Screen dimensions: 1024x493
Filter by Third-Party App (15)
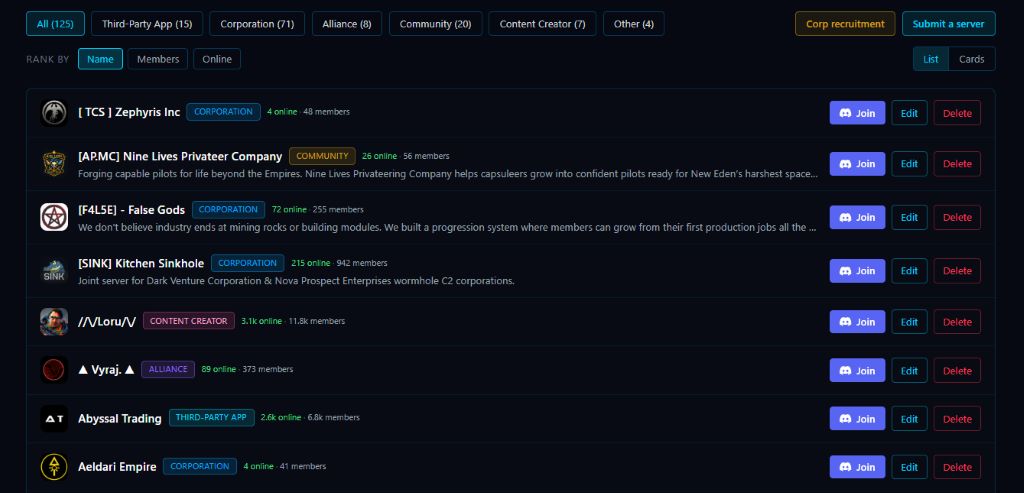[147, 24]
